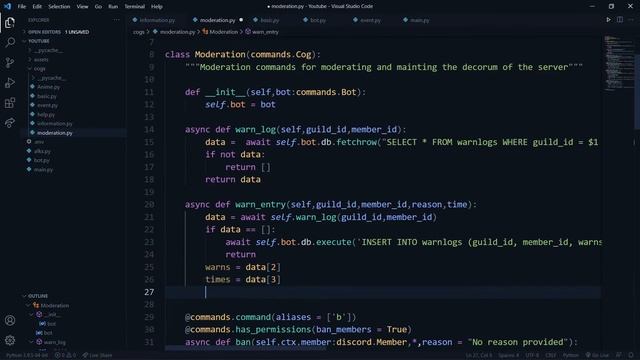Click horizontal scrollbar under the editor
This screenshot has width=640, height=360.
246,349
